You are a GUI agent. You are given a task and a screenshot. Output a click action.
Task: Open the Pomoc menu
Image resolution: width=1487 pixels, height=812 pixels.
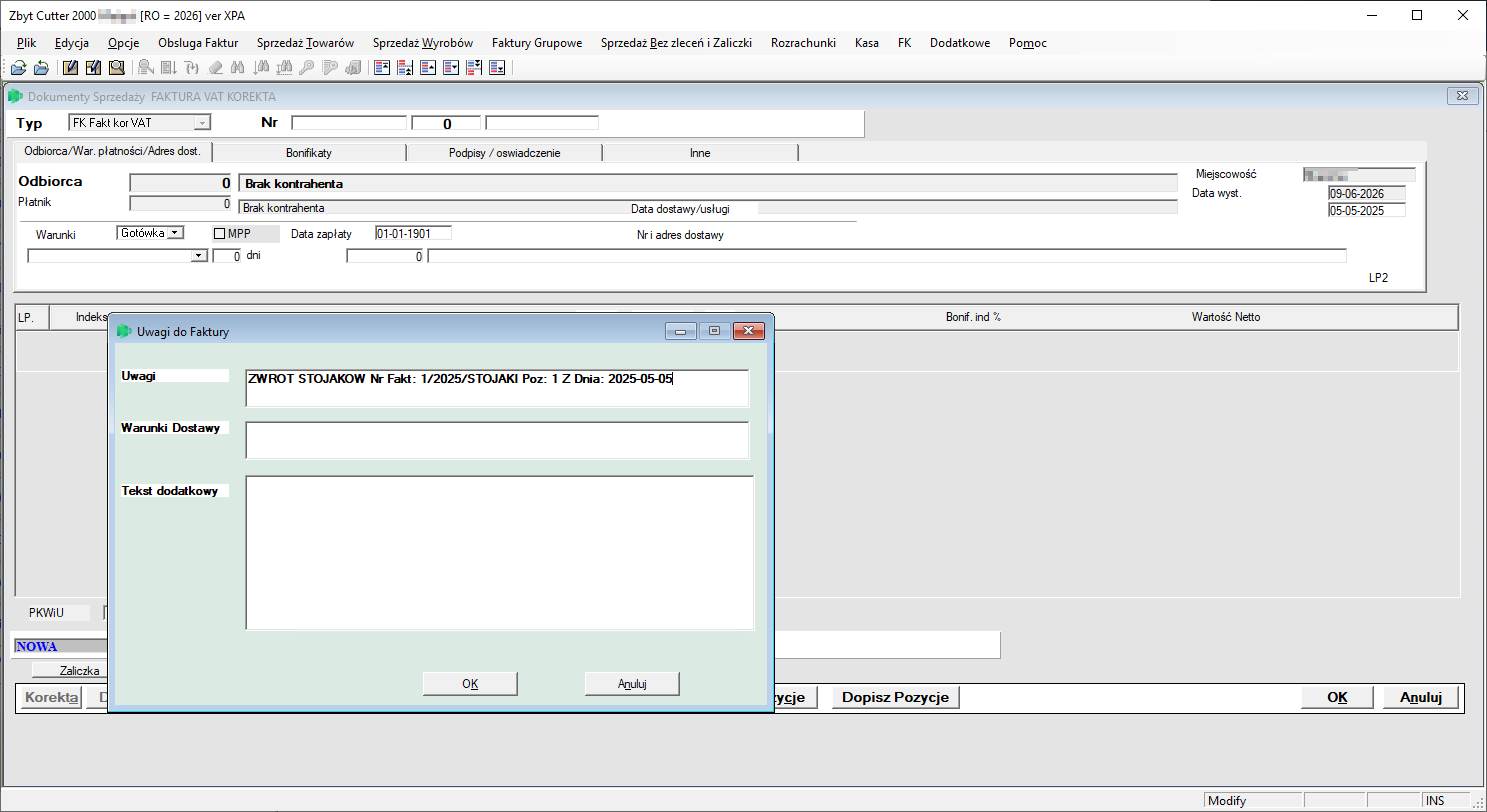point(1028,43)
